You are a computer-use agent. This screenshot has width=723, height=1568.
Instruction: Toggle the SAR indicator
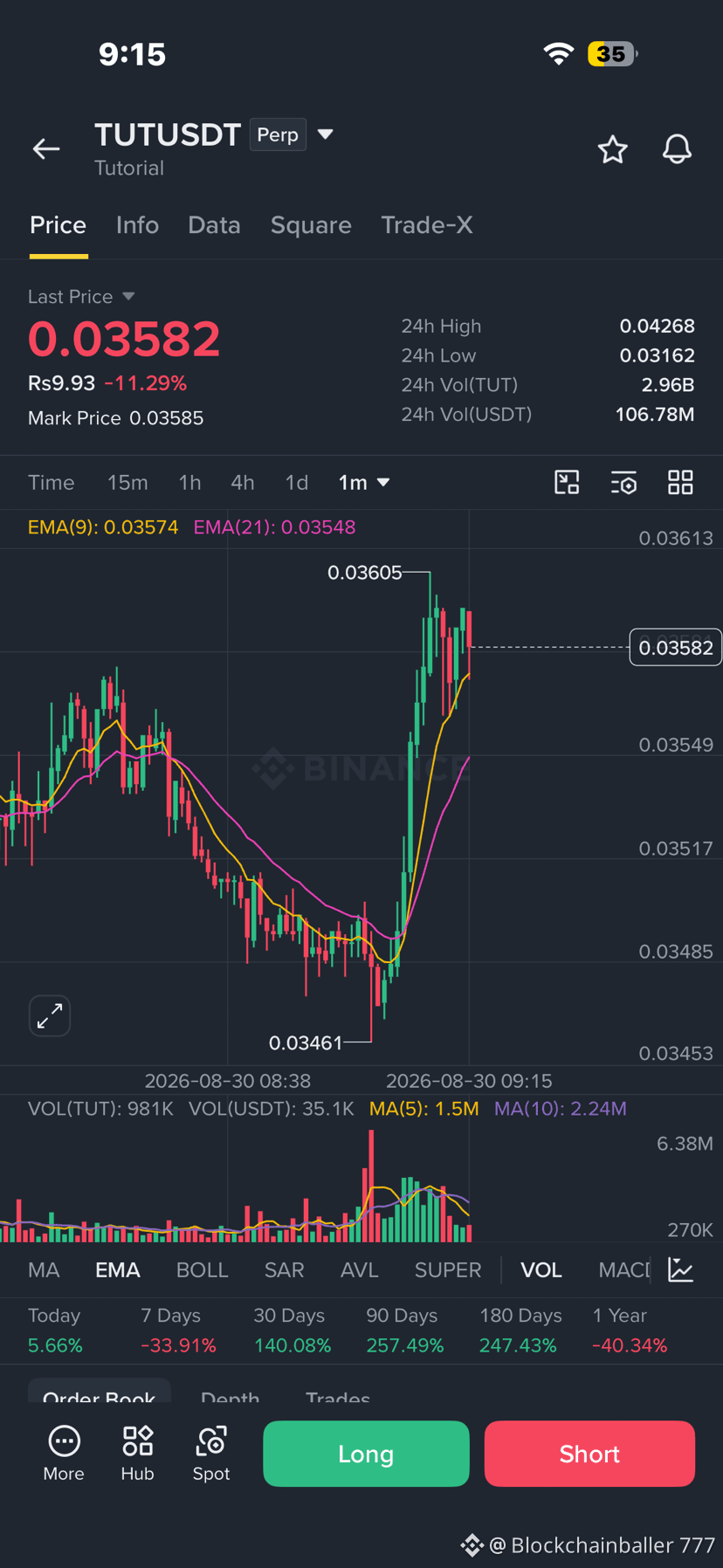coord(284,1270)
